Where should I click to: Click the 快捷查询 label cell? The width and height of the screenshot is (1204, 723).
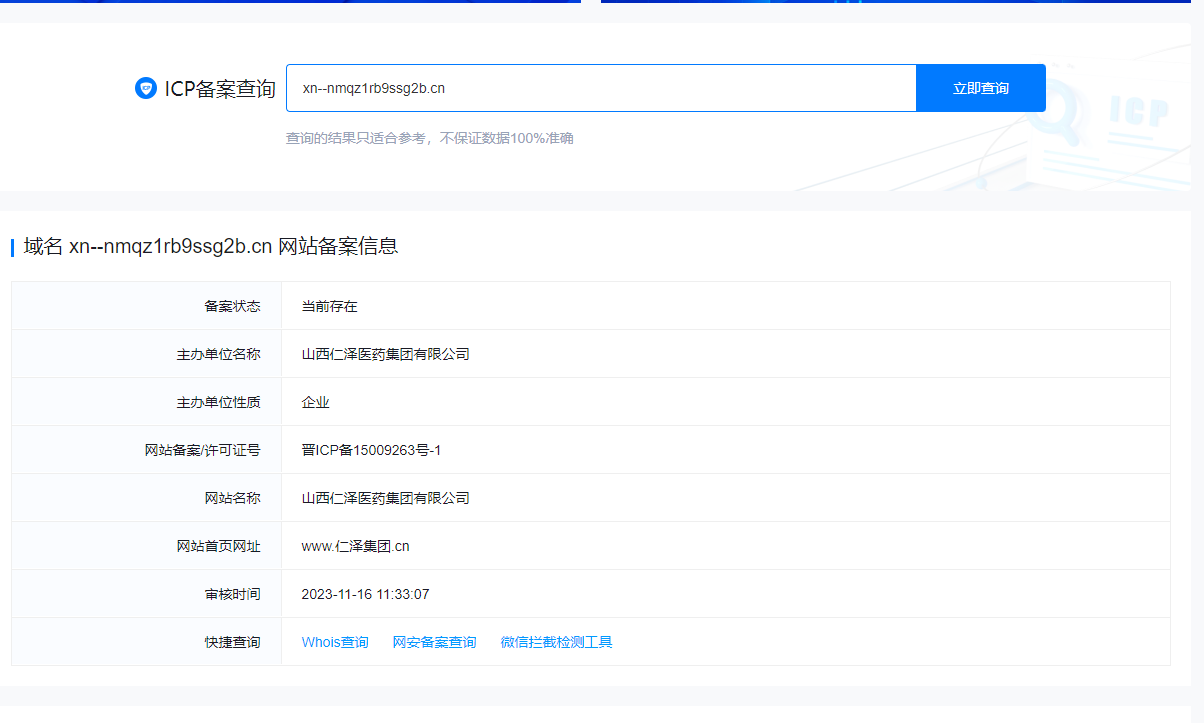[147, 642]
